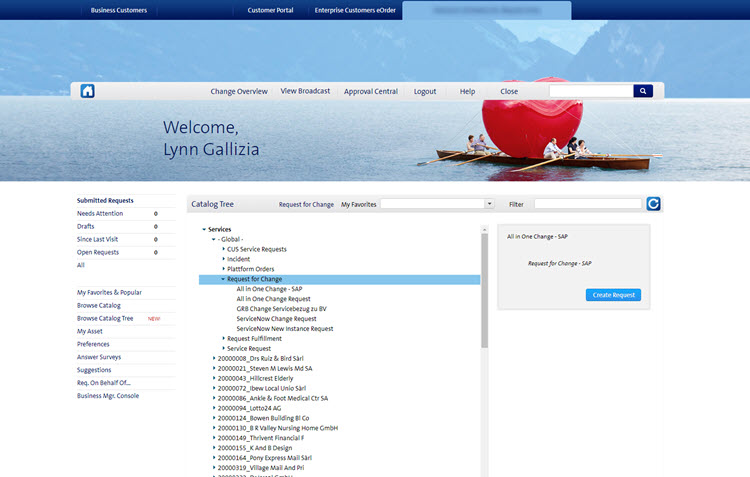Open Approval Central menu item
The image size is (750, 477).
tap(370, 91)
